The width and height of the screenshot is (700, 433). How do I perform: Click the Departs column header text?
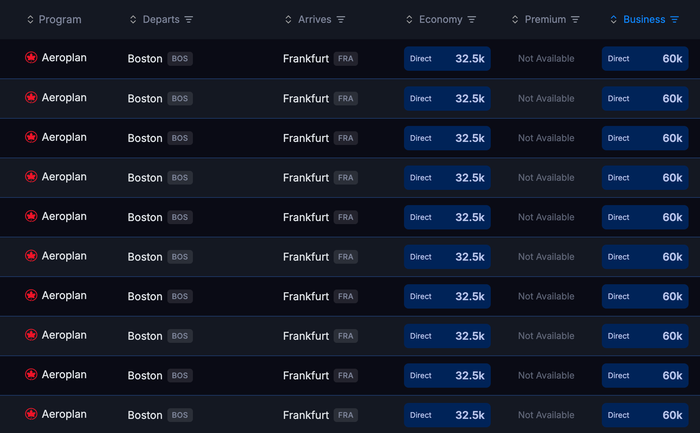(x=161, y=20)
